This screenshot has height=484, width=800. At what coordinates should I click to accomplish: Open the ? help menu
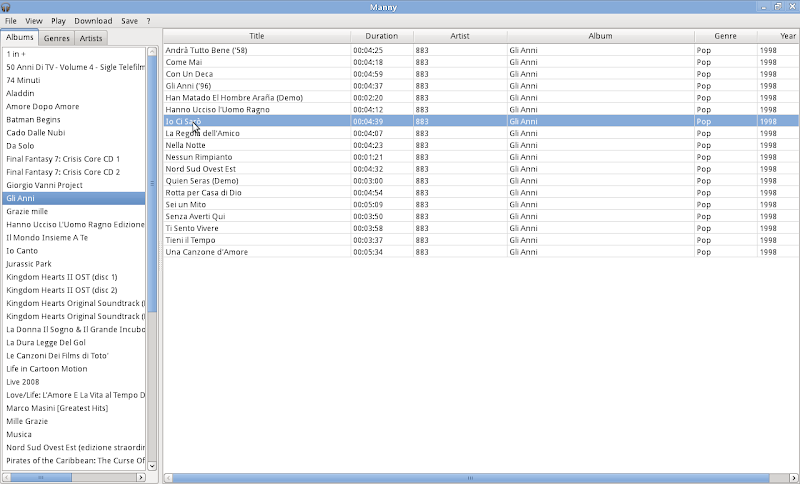148,21
